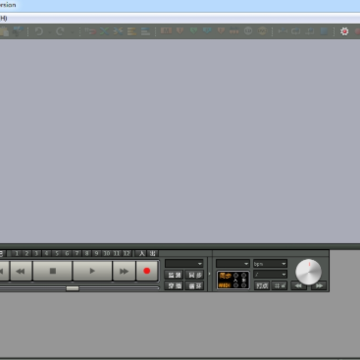
Task: Toggle the 同步 (sync) button
Action: tap(195, 275)
